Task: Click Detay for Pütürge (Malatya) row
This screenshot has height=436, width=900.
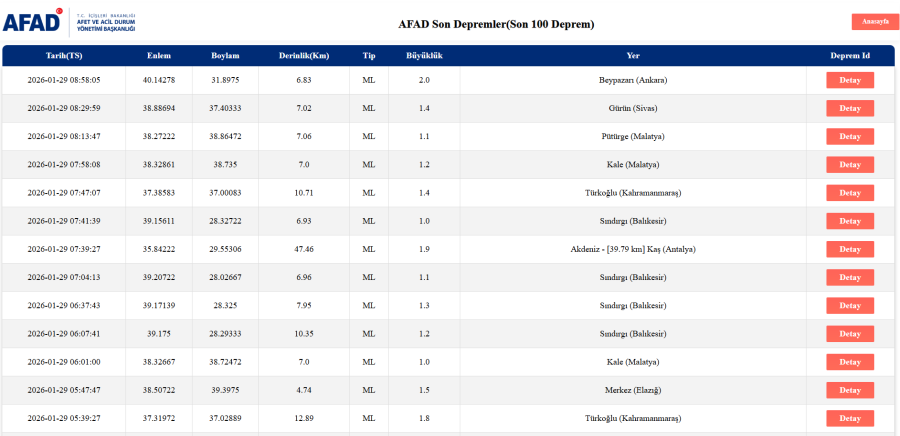Action: pos(850,137)
